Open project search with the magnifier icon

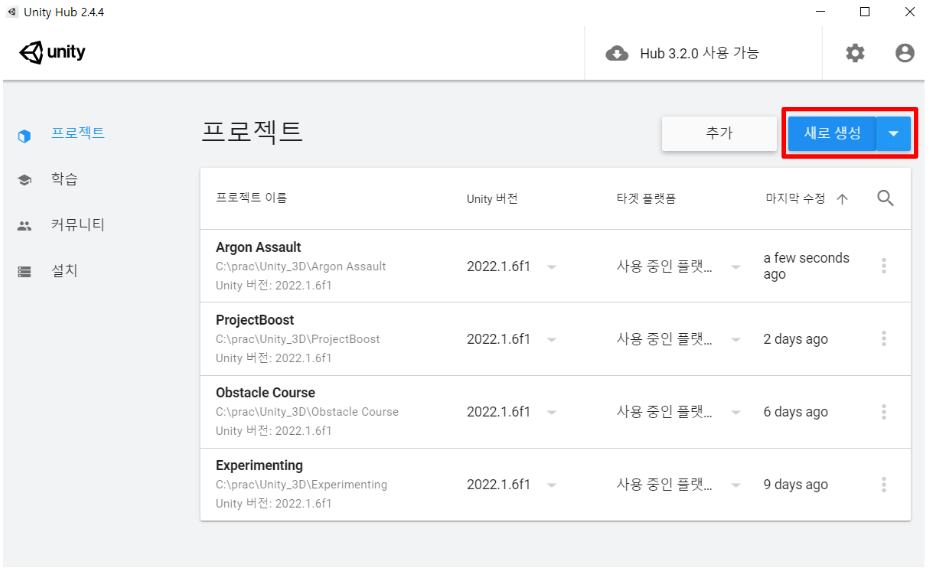click(x=885, y=198)
